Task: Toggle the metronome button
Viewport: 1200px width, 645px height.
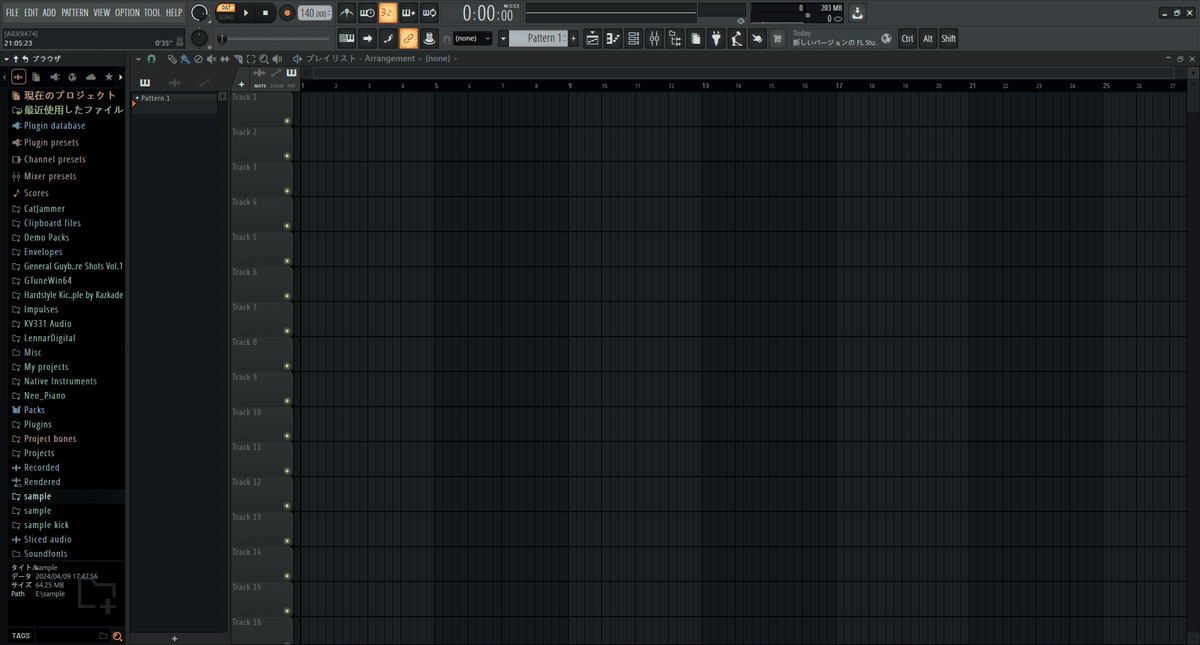Action: tap(346, 13)
